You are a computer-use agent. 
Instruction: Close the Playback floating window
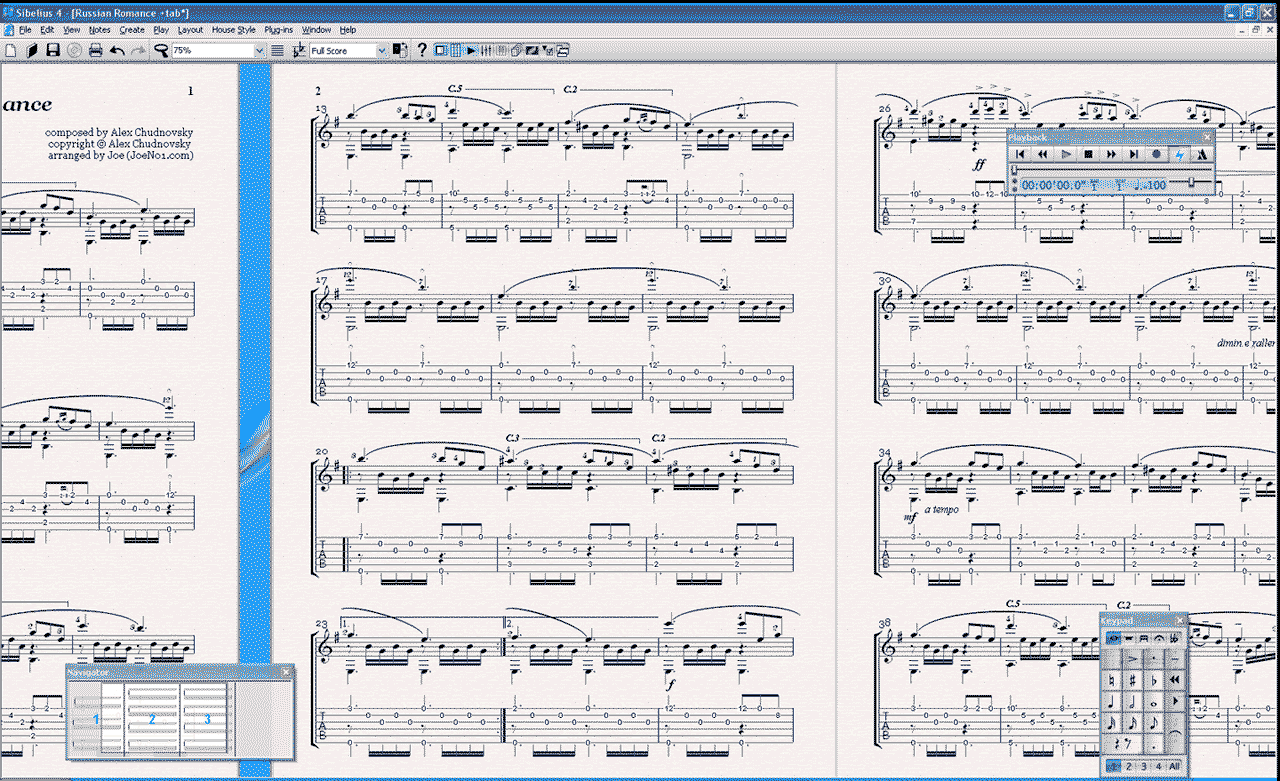click(1208, 137)
